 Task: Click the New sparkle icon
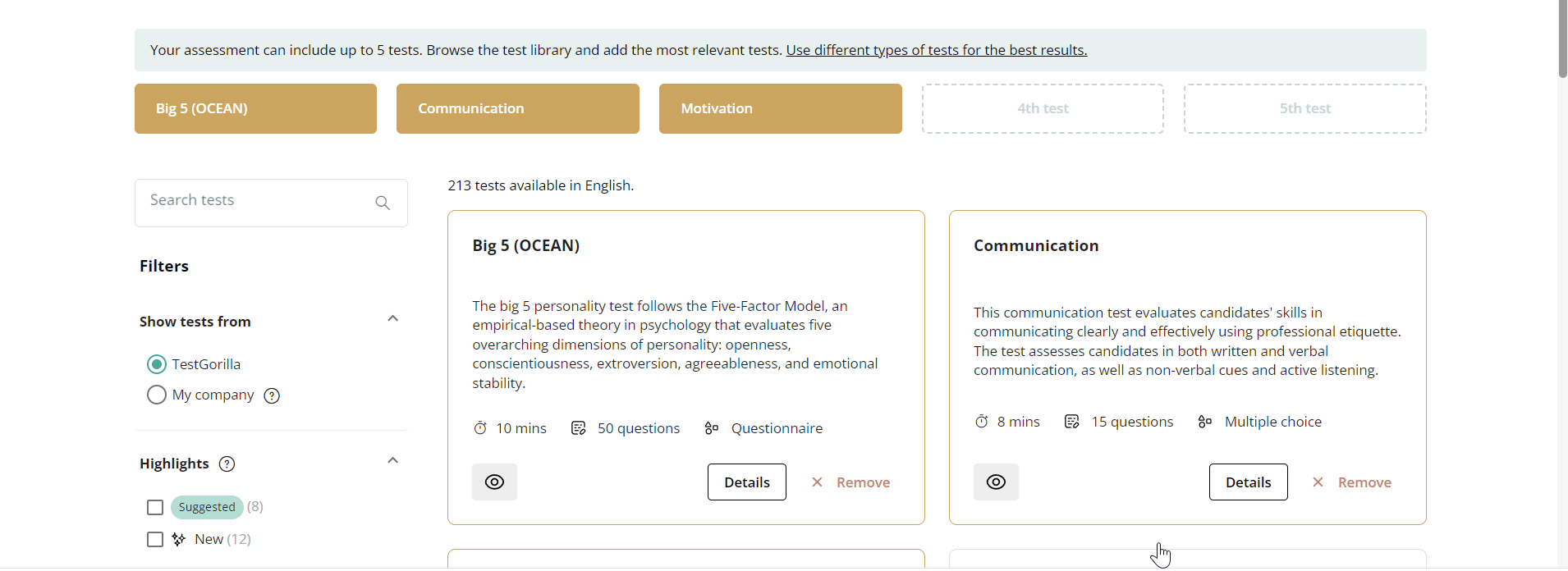[179, 539]
